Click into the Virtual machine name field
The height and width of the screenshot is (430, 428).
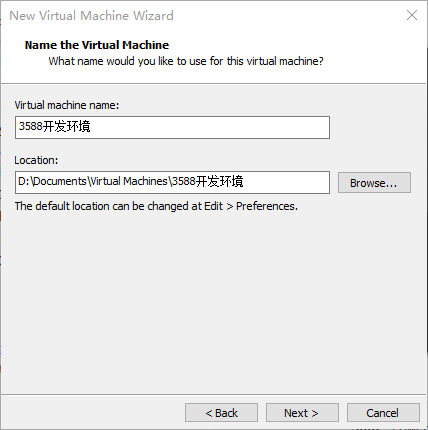(172, 127)
